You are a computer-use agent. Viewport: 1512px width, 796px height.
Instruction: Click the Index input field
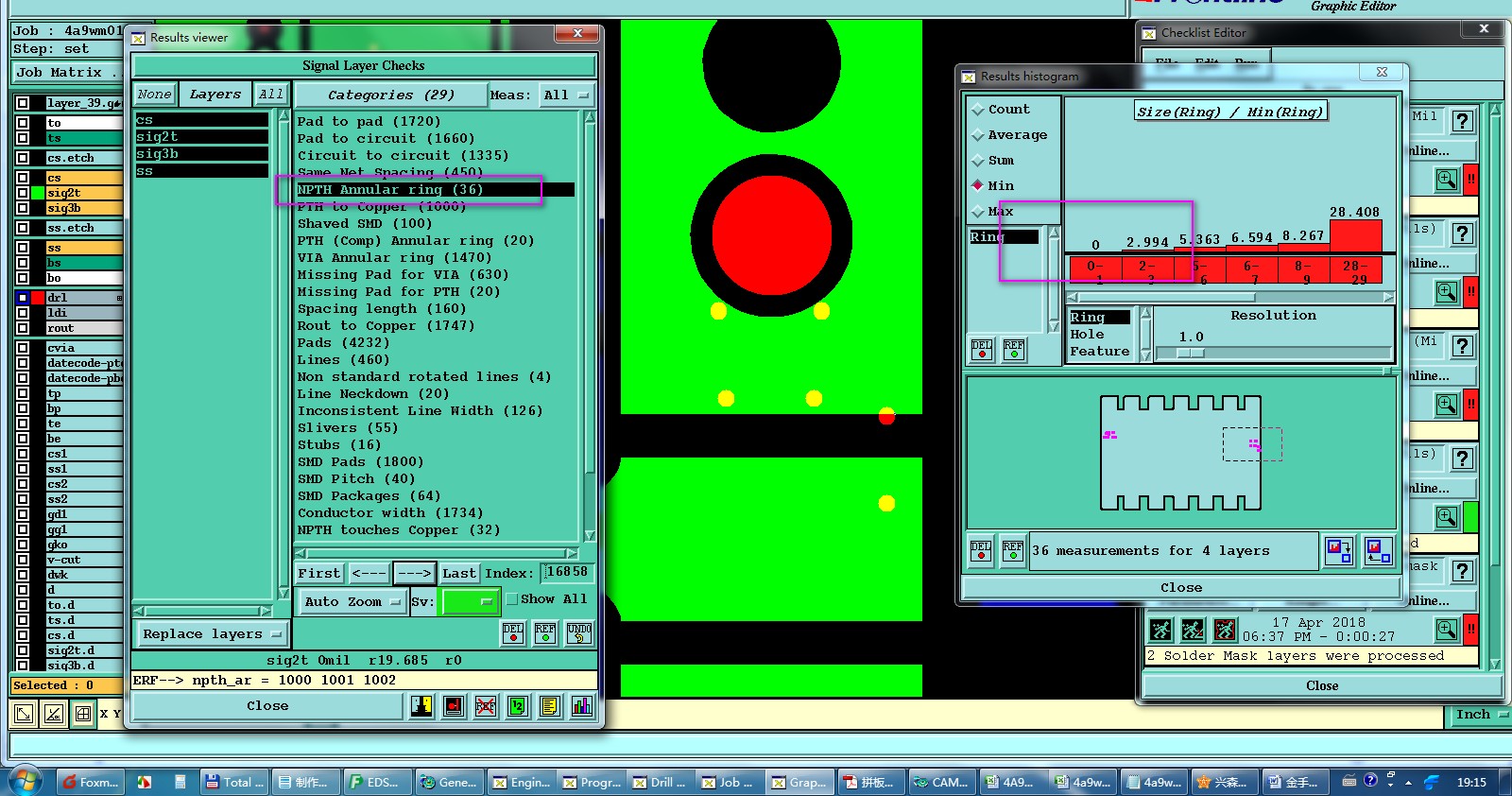pos(568,573)
